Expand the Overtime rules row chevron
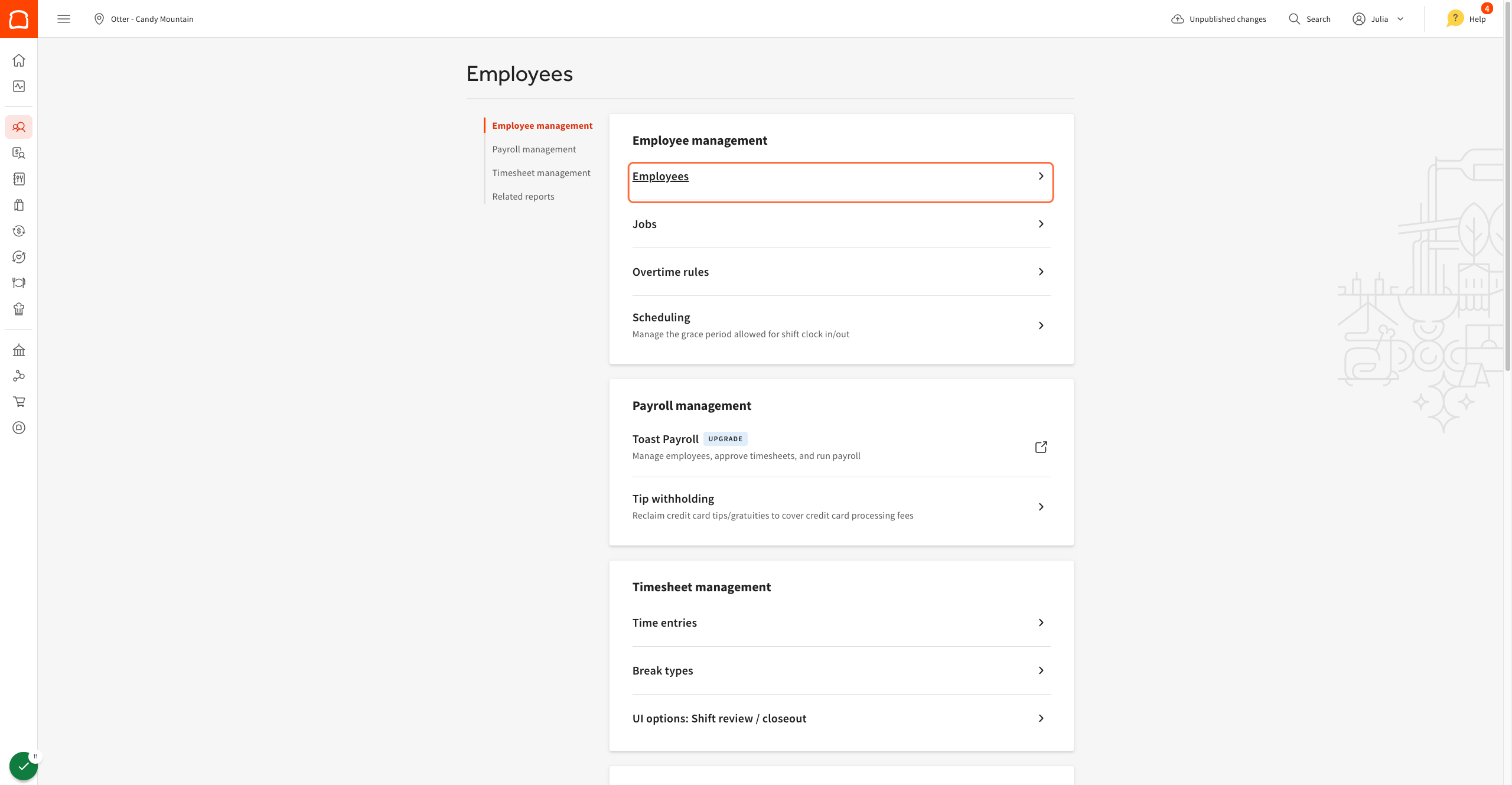The width and height of the screenshot is (1512, 785). coord(1041,272)
